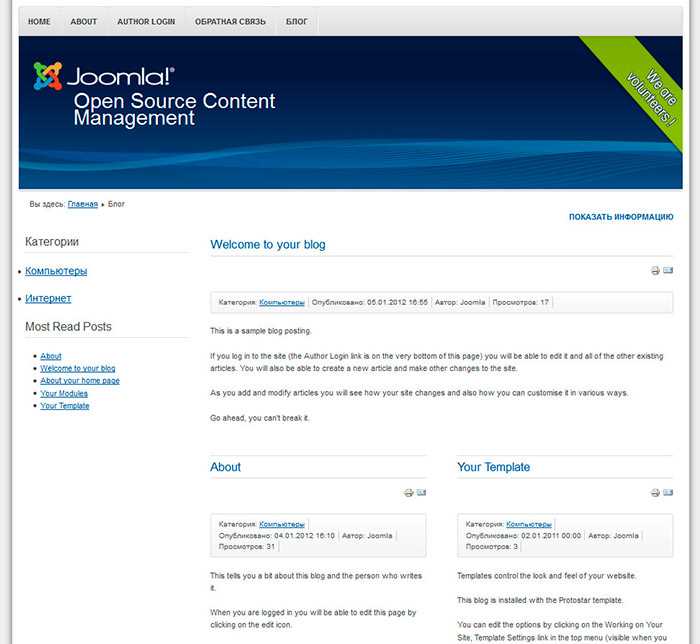This screenshot has width=700, height=644.
Task: Click the Главная breadcrumb link
Action: [x=83, y=204]
